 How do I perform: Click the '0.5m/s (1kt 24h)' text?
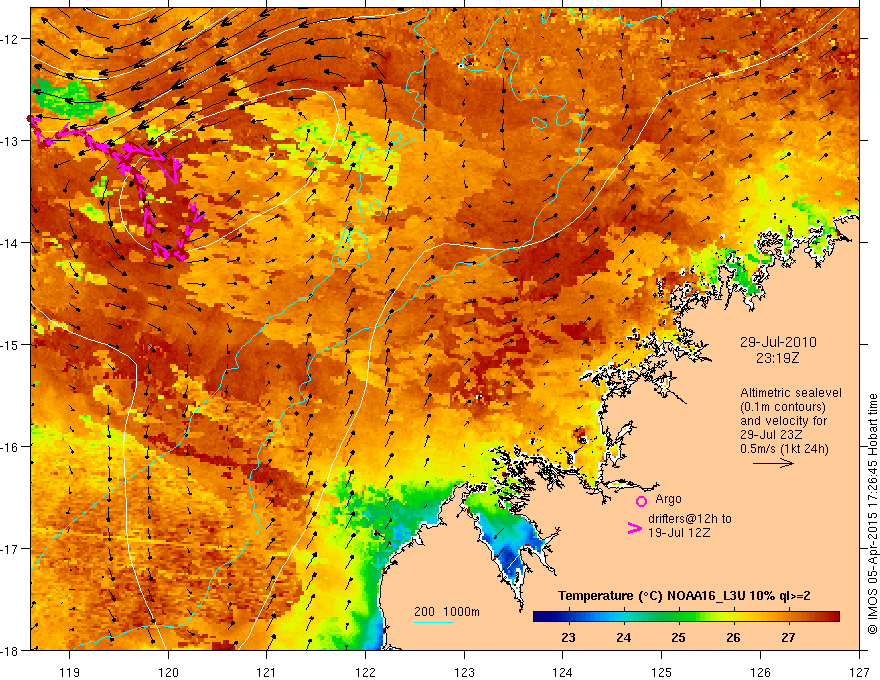pos(784,449)
